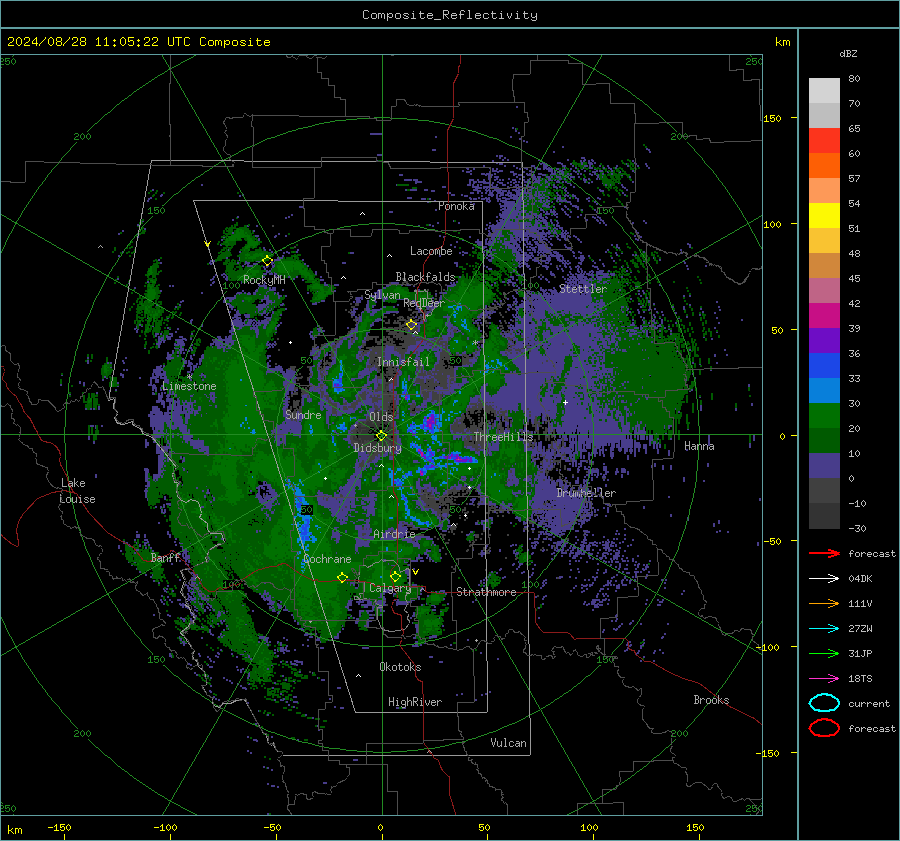Select the bright green 20–30 dBZ color swatch

824,416
